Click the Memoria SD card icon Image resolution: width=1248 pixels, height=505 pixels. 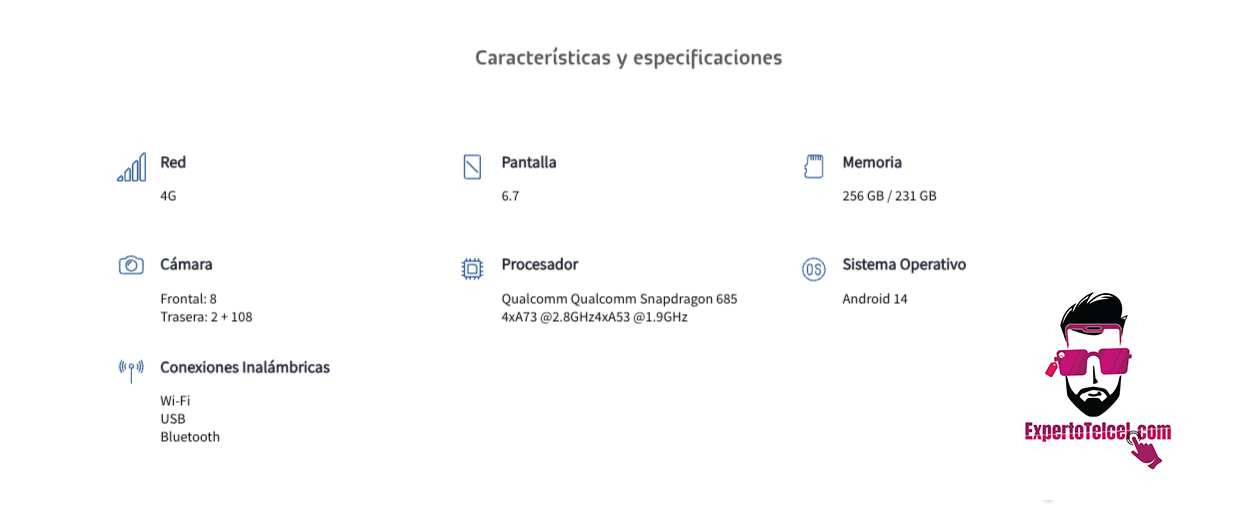click(814, 167)
